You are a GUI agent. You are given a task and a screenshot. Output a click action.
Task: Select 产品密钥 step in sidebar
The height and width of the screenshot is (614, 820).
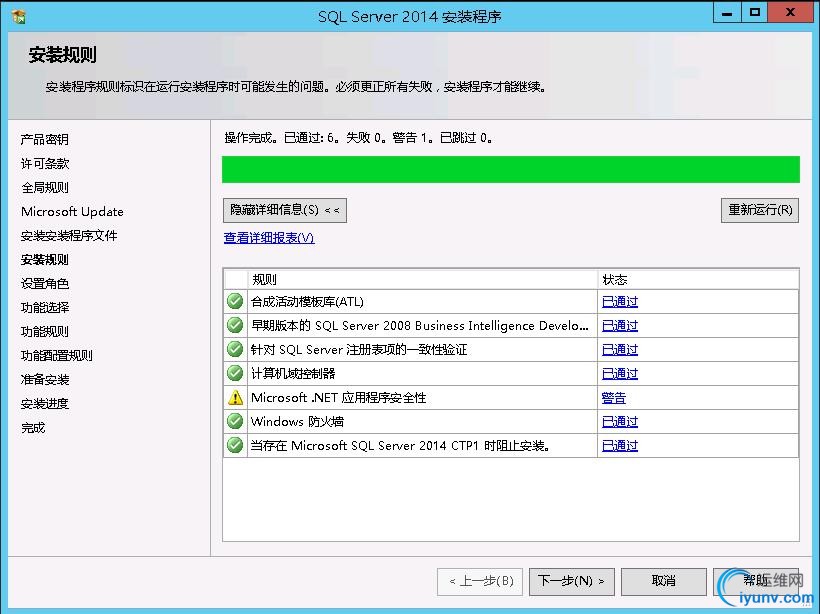[x=45, y=140]
